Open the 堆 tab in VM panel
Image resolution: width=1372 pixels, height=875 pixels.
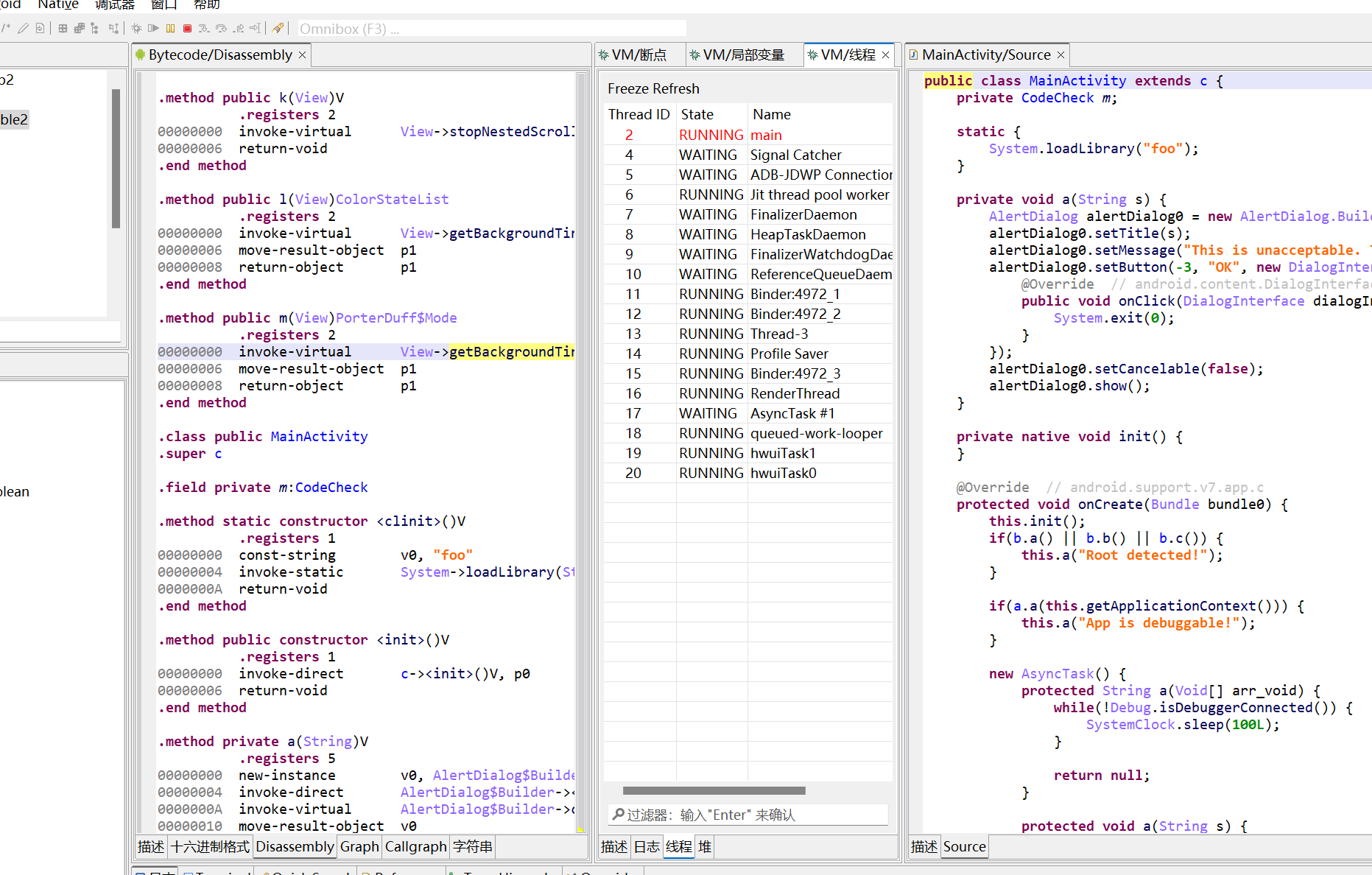click(x=705, y=847)
